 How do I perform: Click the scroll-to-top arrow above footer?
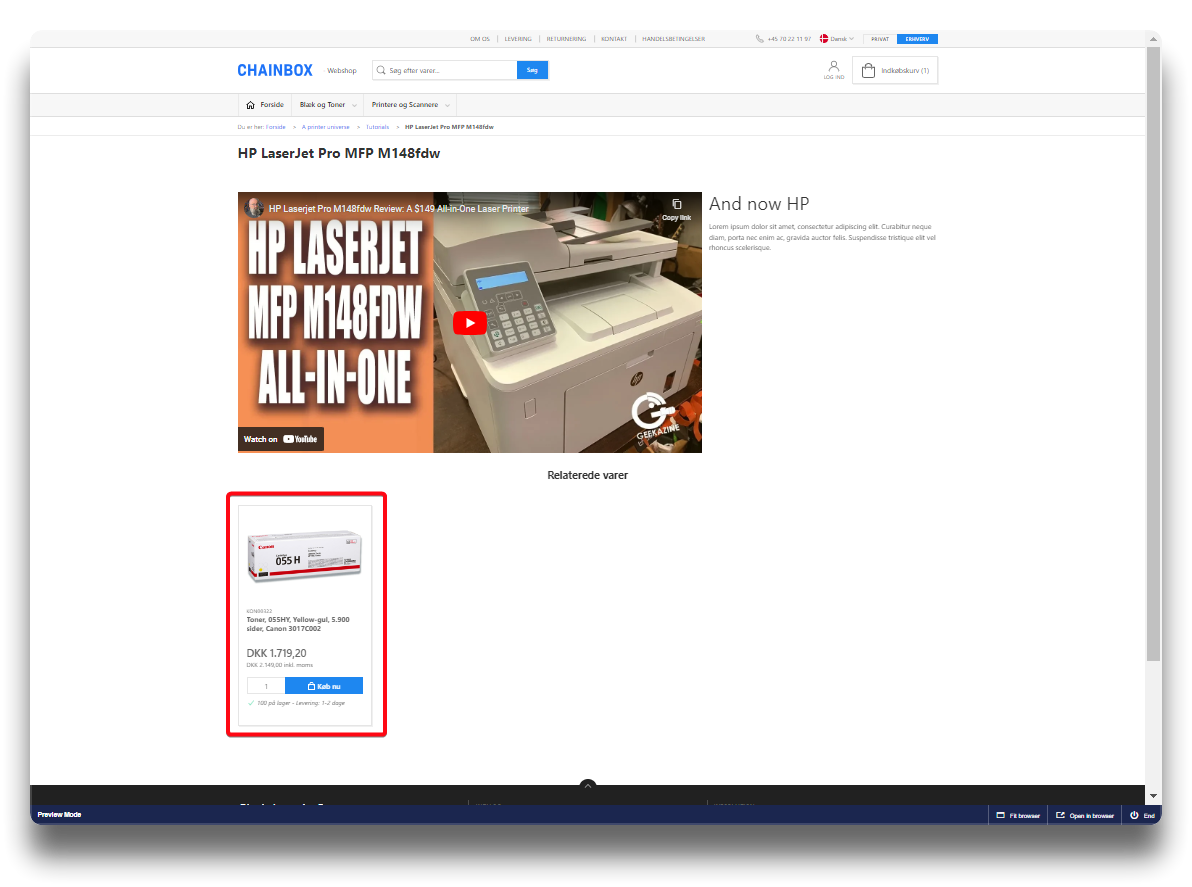click(x=588, y=786)
